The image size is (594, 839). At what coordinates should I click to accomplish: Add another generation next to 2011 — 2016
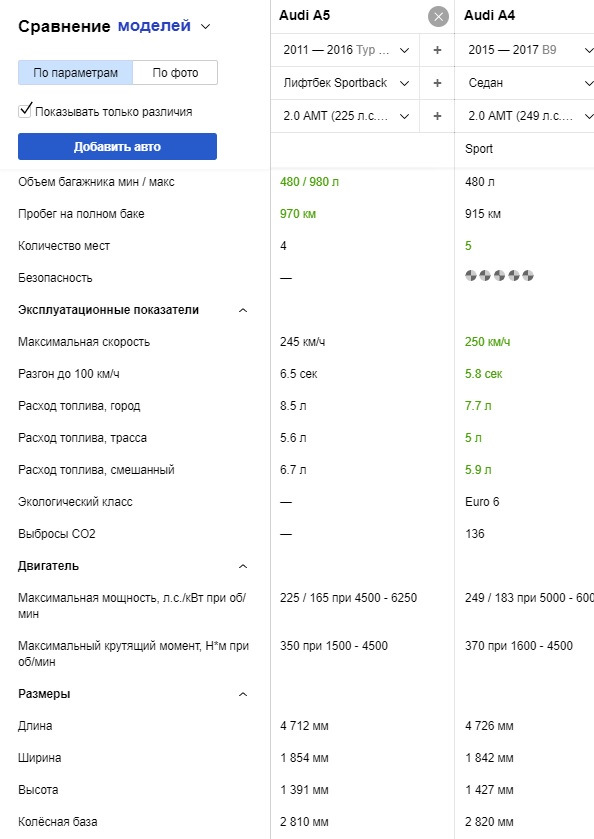pyautogui.click(x=437, y=50)
